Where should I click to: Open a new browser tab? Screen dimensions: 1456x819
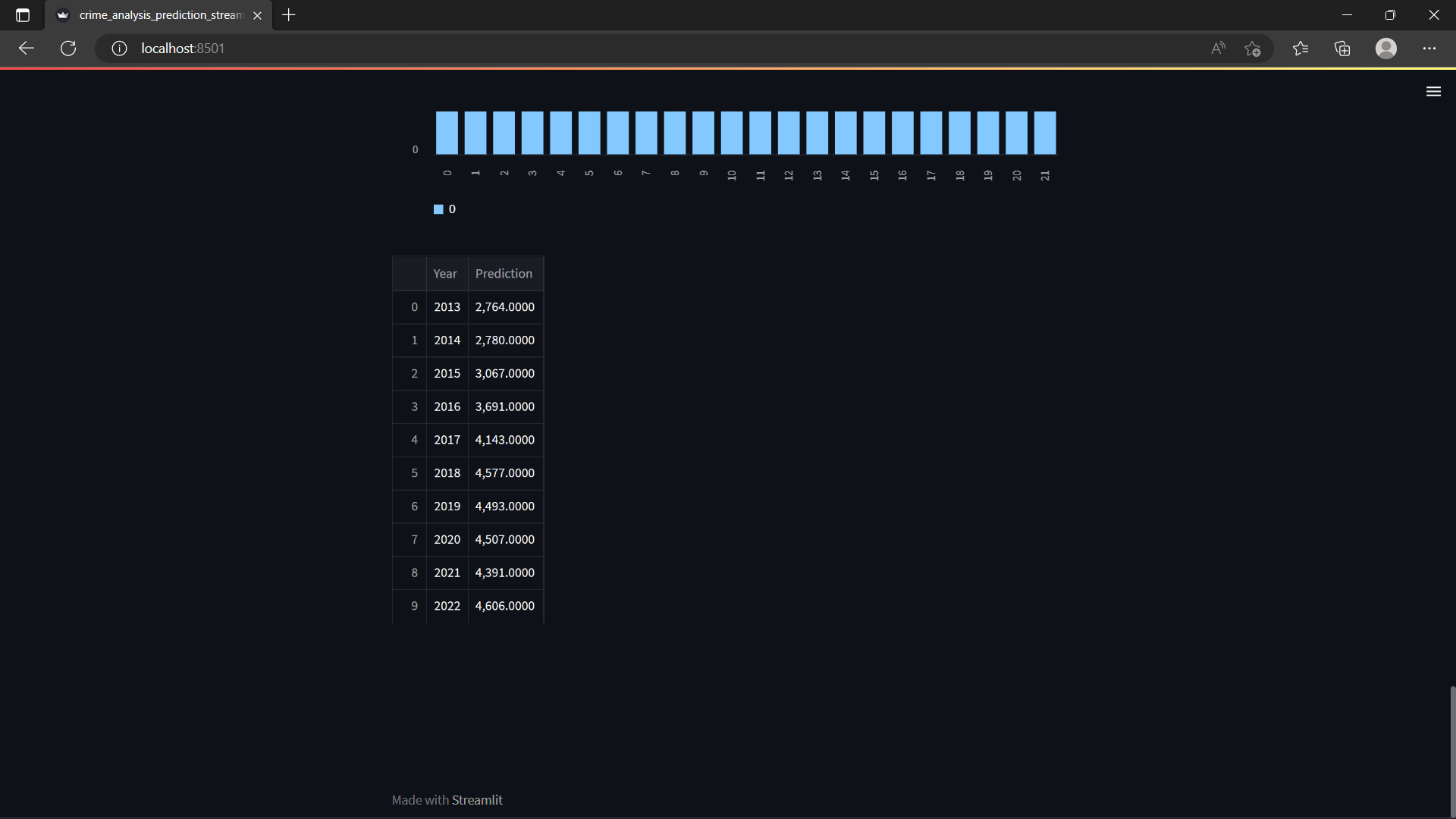(289, 15)
